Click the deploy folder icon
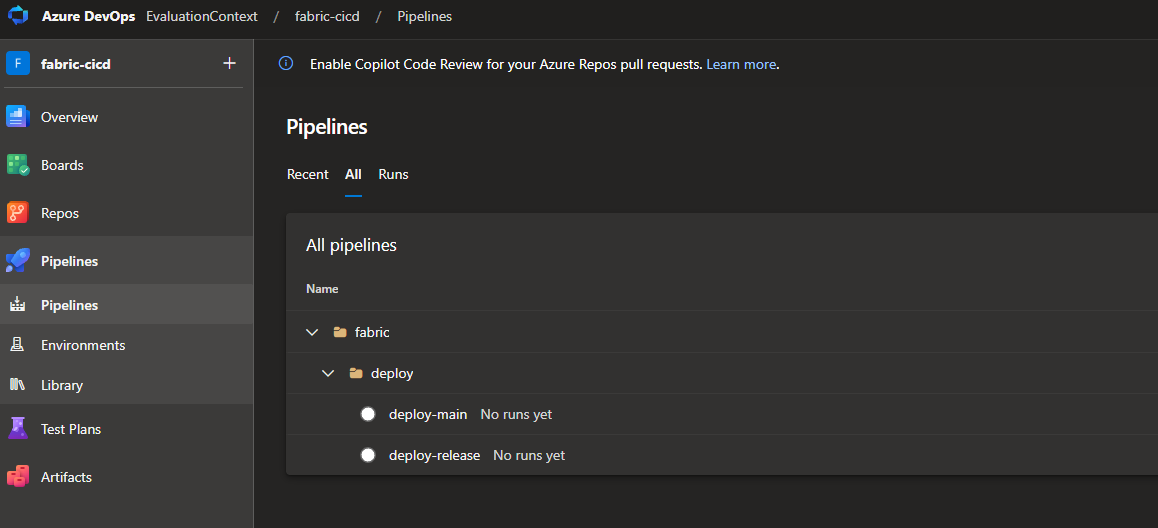The width and height of the screenshot is (1158, 528). pos(356,374)
